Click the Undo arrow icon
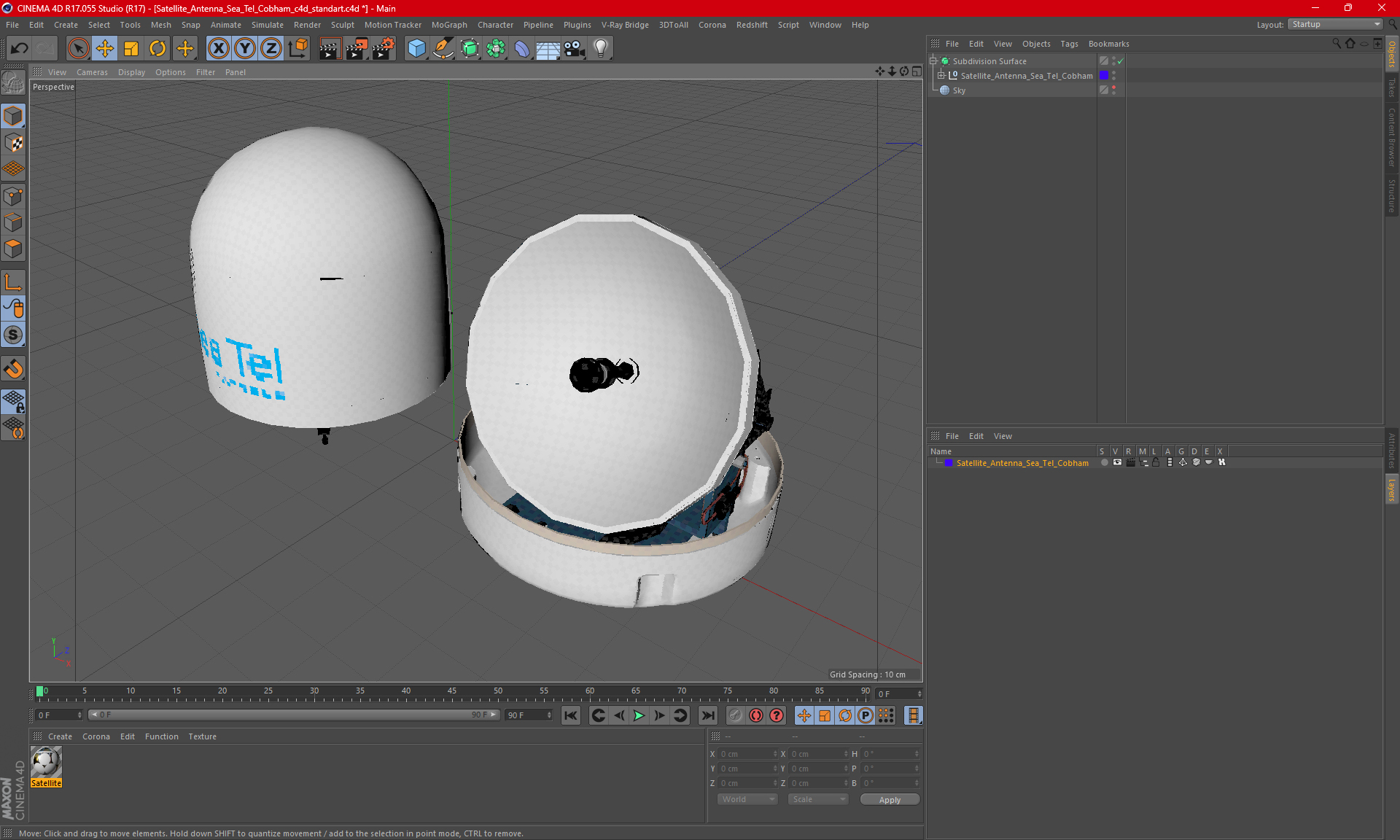The width and height of the screenshot is (1400, 840). tap(20, 49)
